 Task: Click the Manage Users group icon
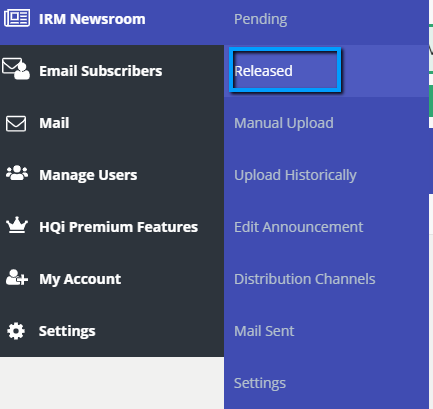point(17,173)
